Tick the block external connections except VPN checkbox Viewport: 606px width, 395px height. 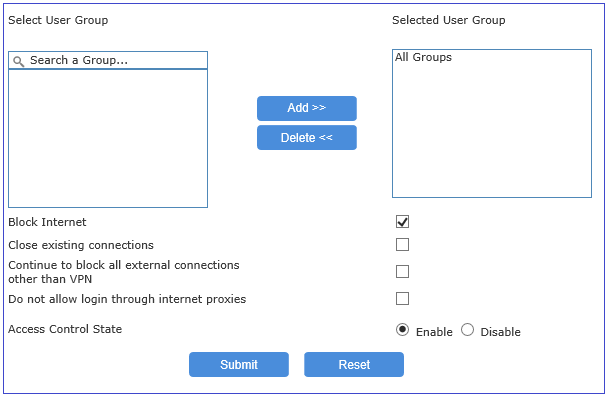402,272
